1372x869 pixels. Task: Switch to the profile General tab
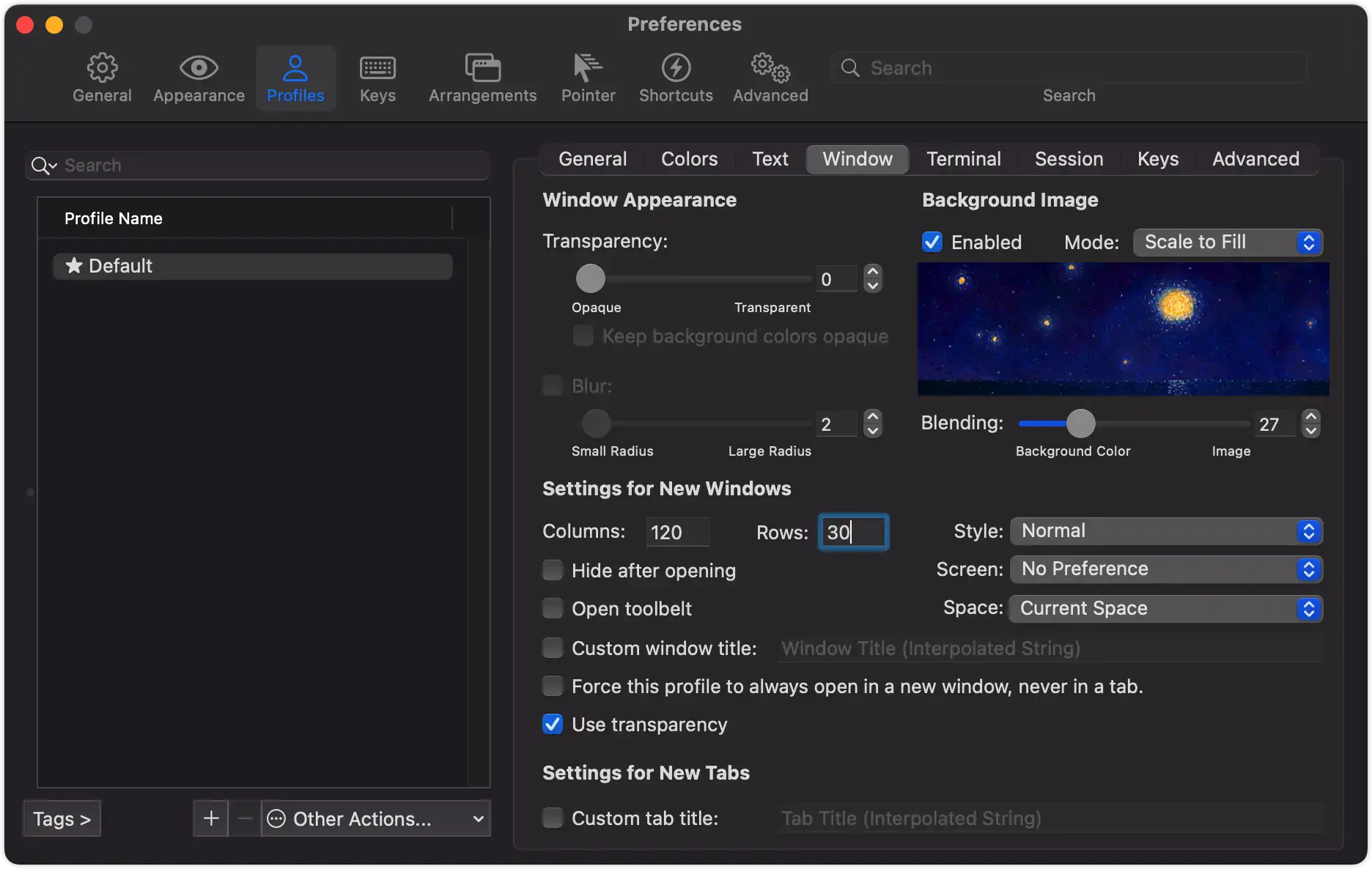(592, 159)
